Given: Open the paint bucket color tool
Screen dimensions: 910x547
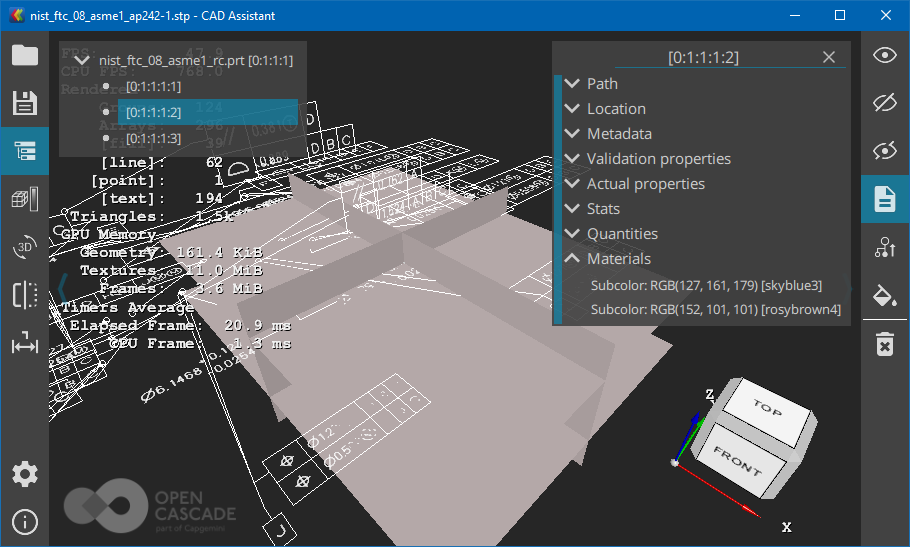Looking at the screenshot, I should (x=885, y=295).
